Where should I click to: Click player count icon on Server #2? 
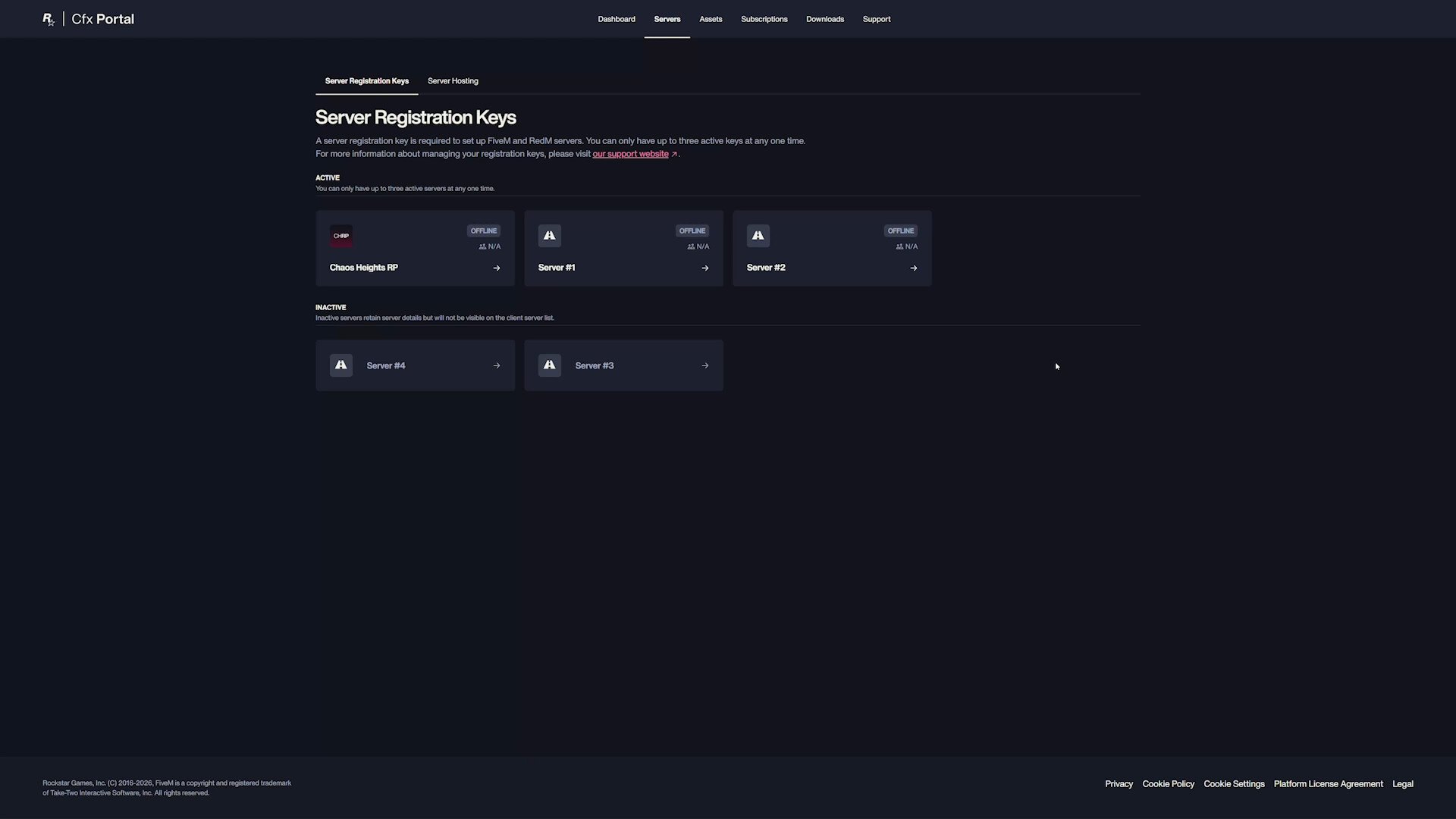point(899,246)
